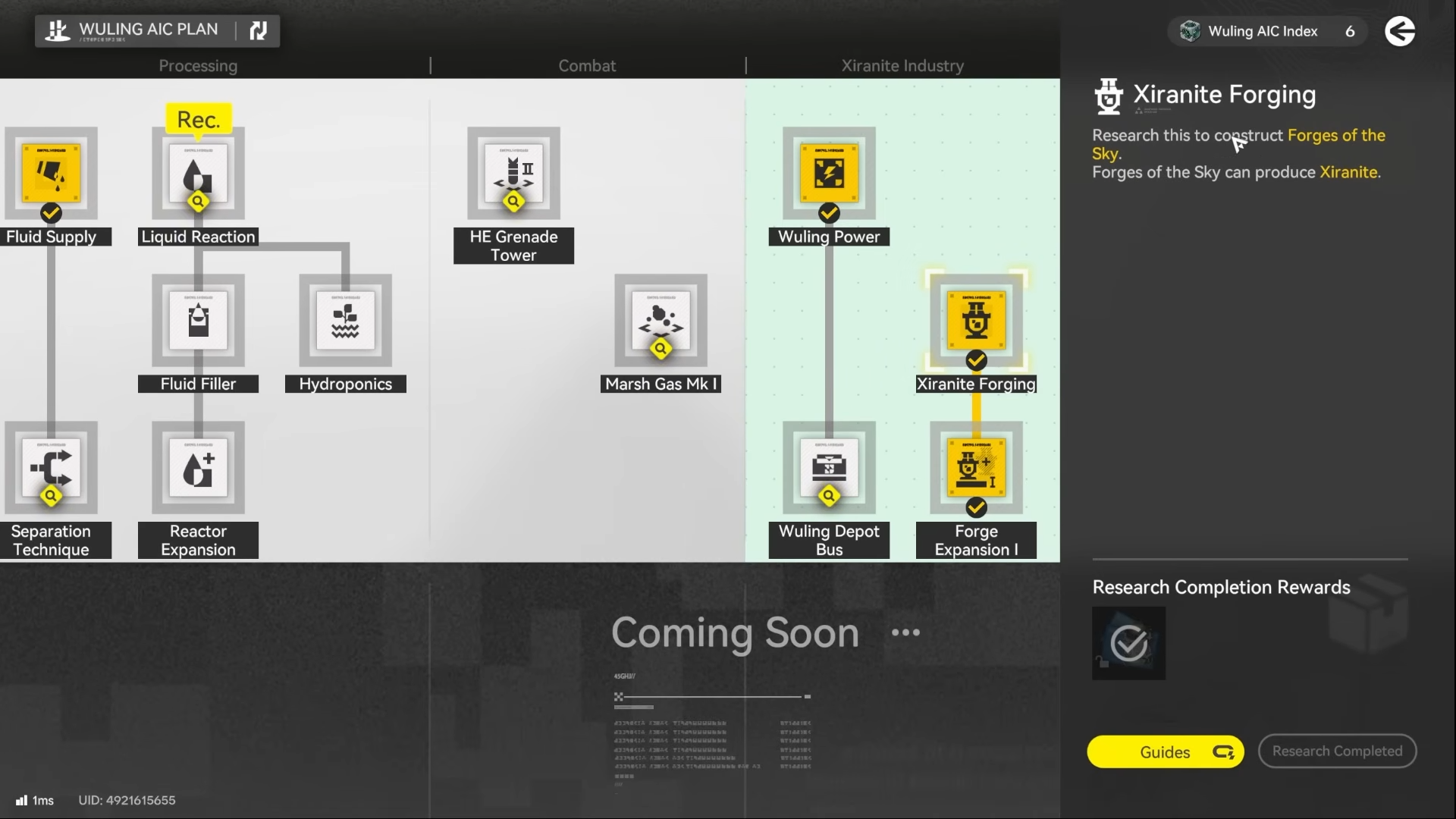Select the Wuling Depot Bus node
Image resolution: width=1456 pixels, height=819 pixels.
829,468
